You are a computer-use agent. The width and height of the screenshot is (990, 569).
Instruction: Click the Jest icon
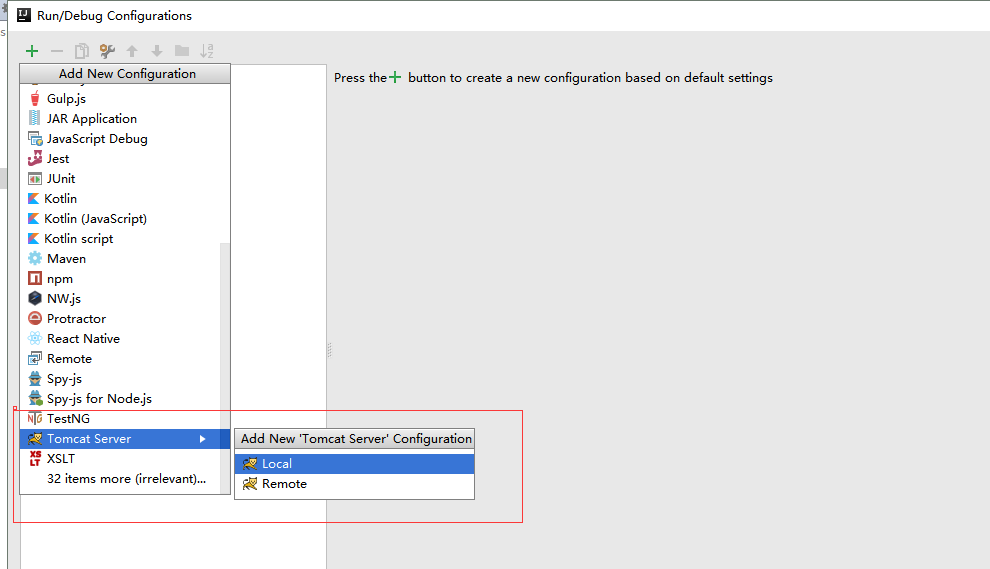tap(35, 159)
